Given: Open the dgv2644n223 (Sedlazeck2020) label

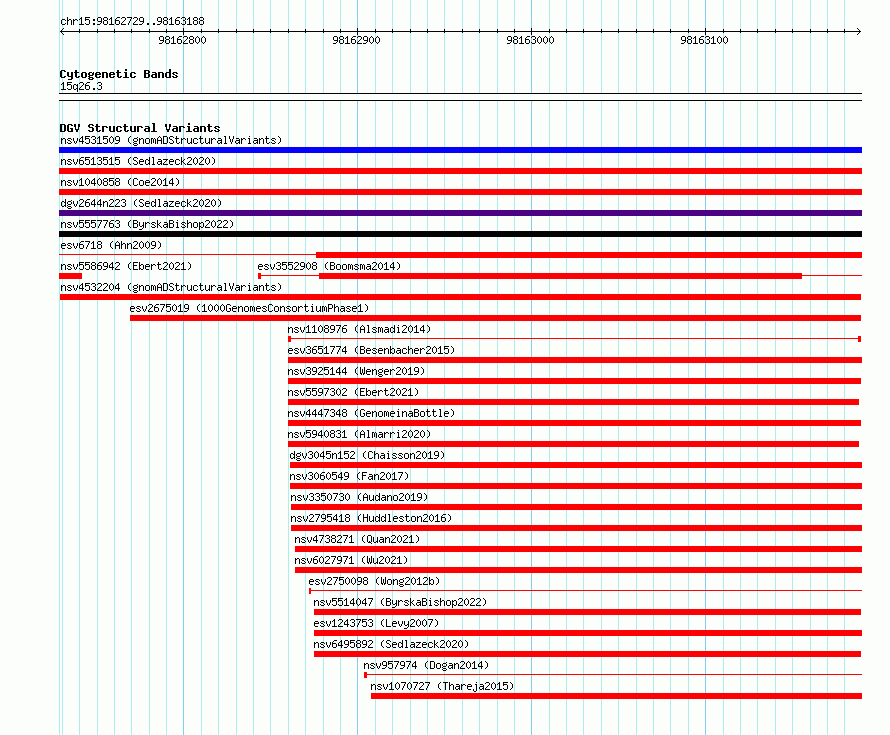Looking at the screenshot, I should [x=141, y=203].
